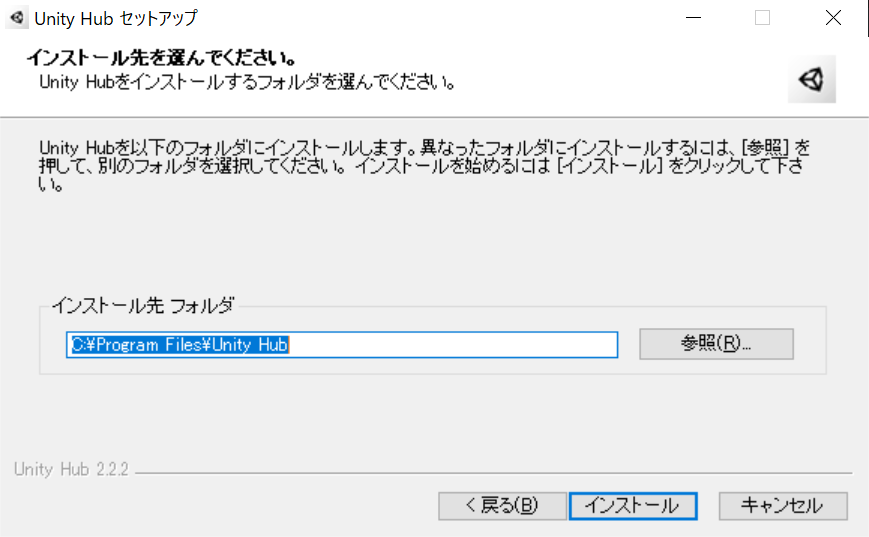Start installation with the インストール button
This screenshot has width=869, height=537.
[x=633, y=505]
